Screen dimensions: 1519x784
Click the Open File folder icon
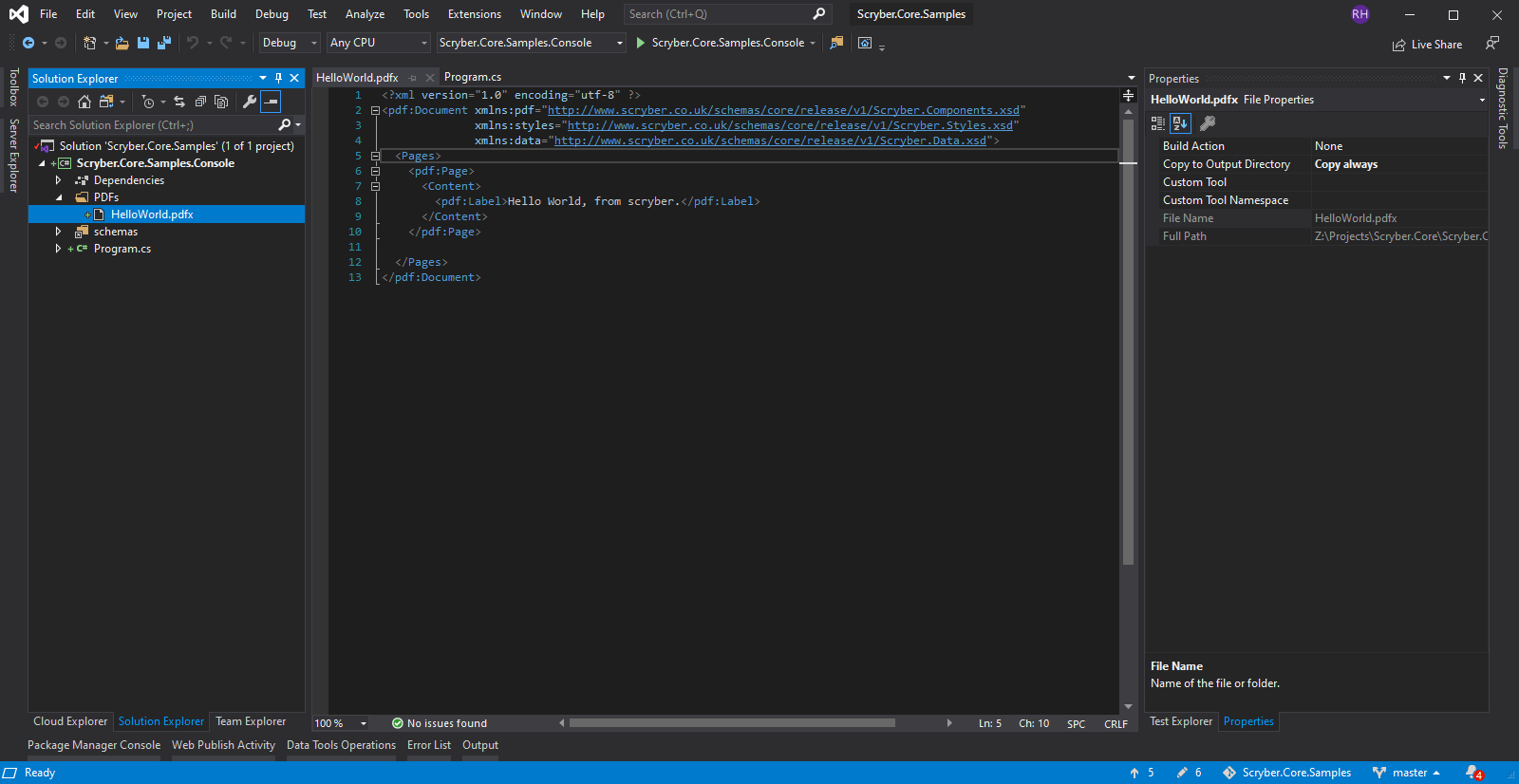(122, 43)
